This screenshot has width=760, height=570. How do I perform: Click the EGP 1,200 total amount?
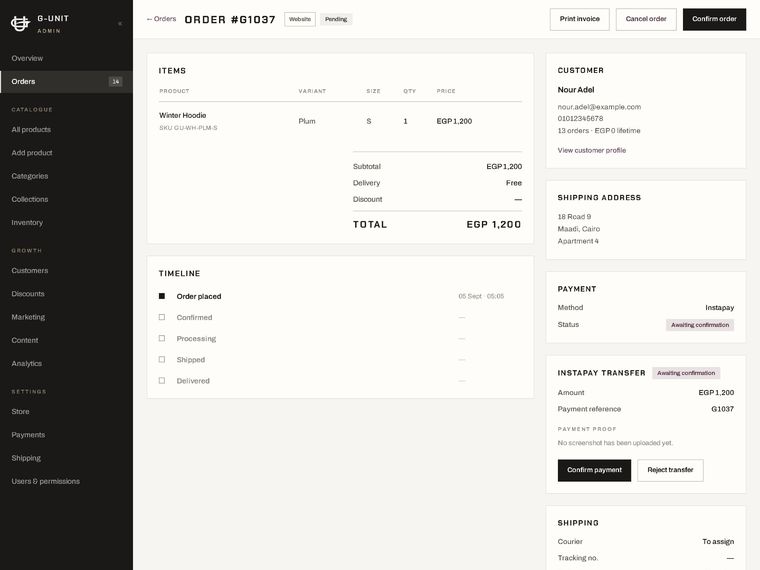point(493,224)
